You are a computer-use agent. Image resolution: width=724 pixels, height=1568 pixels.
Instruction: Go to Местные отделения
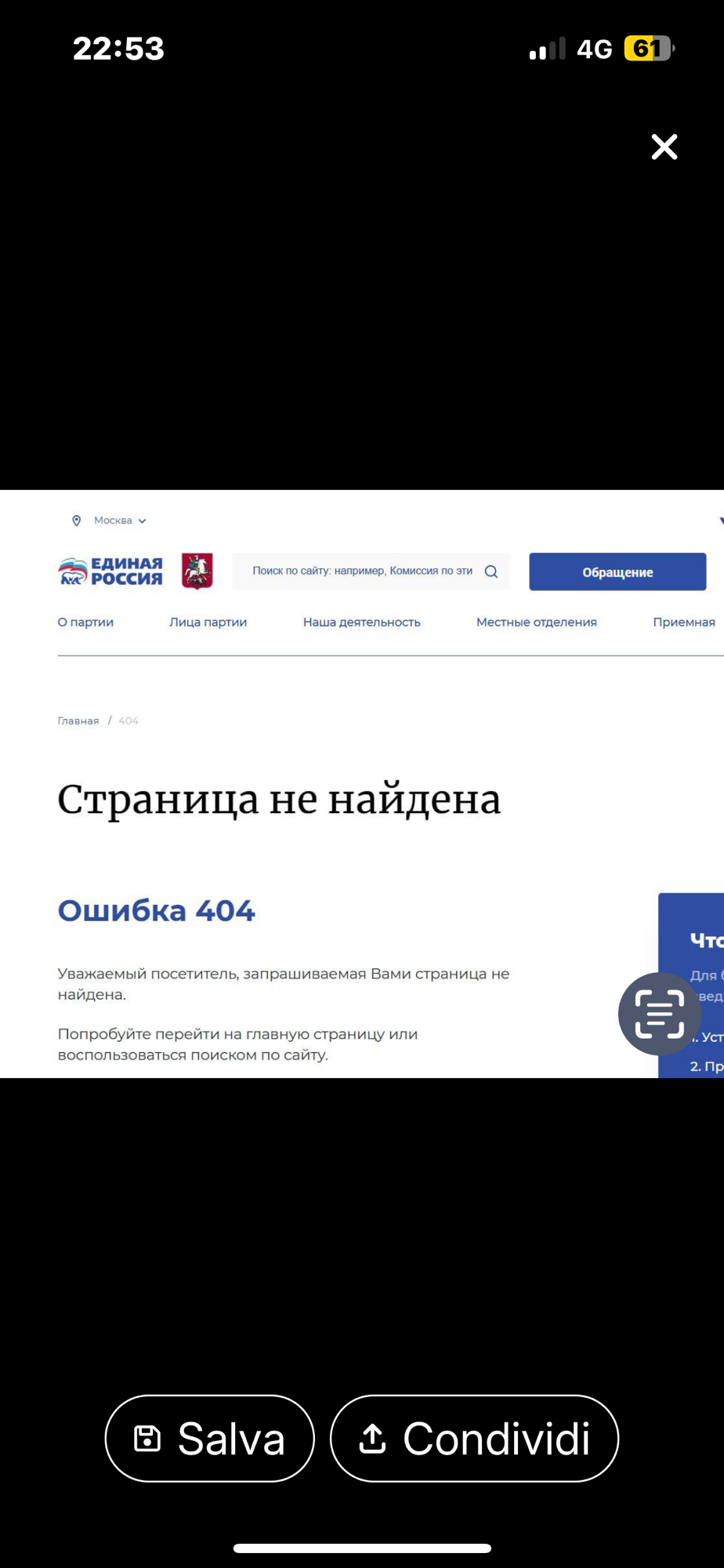(536, 622)
